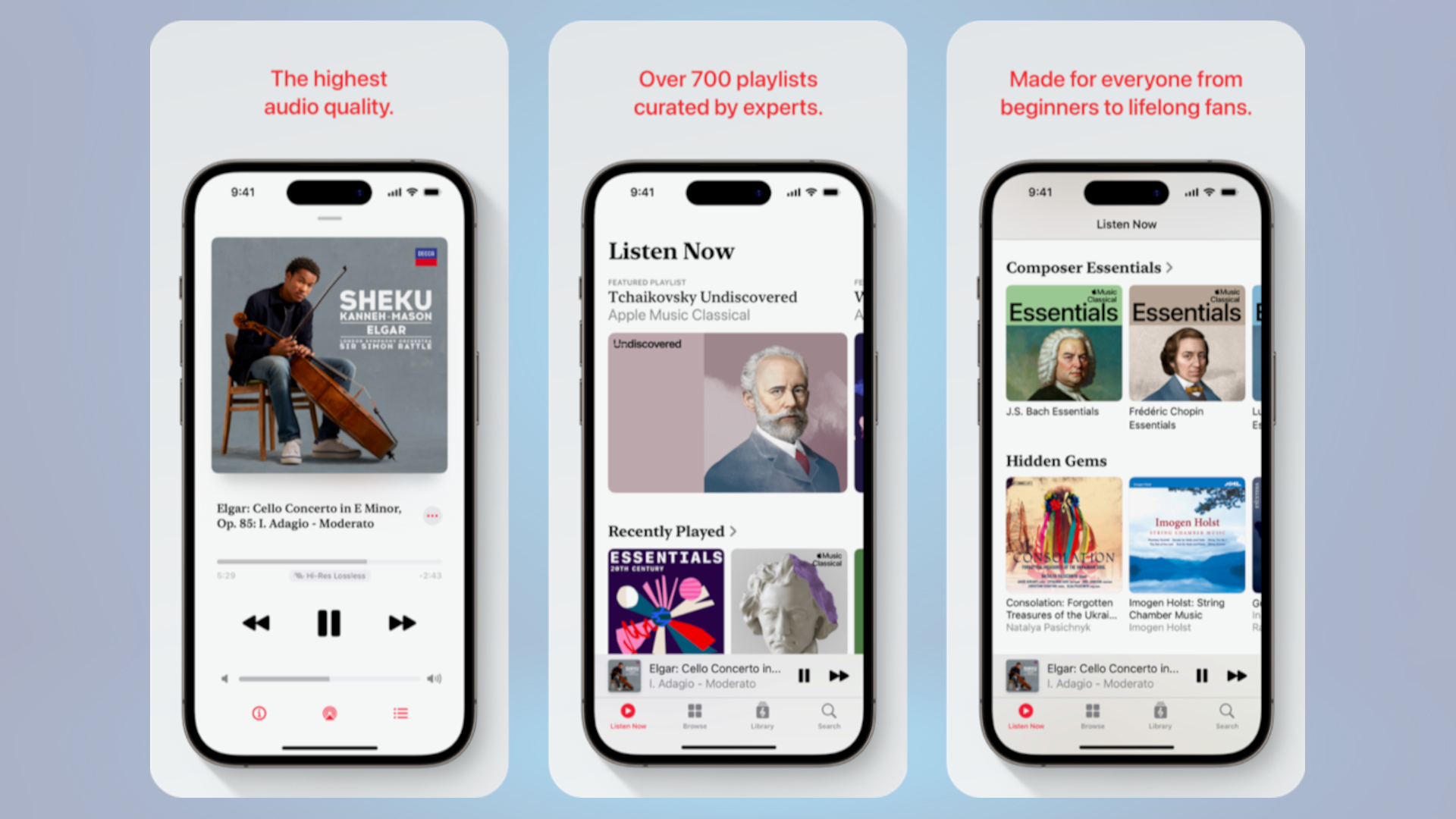Tap the queue list icon on player

(x=400, y=712)
